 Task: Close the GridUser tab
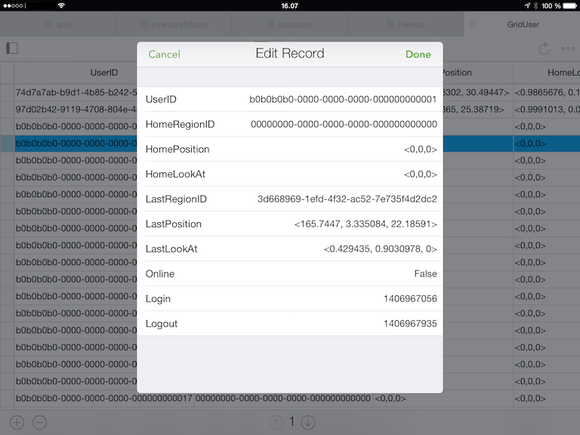tap(473, 24)
